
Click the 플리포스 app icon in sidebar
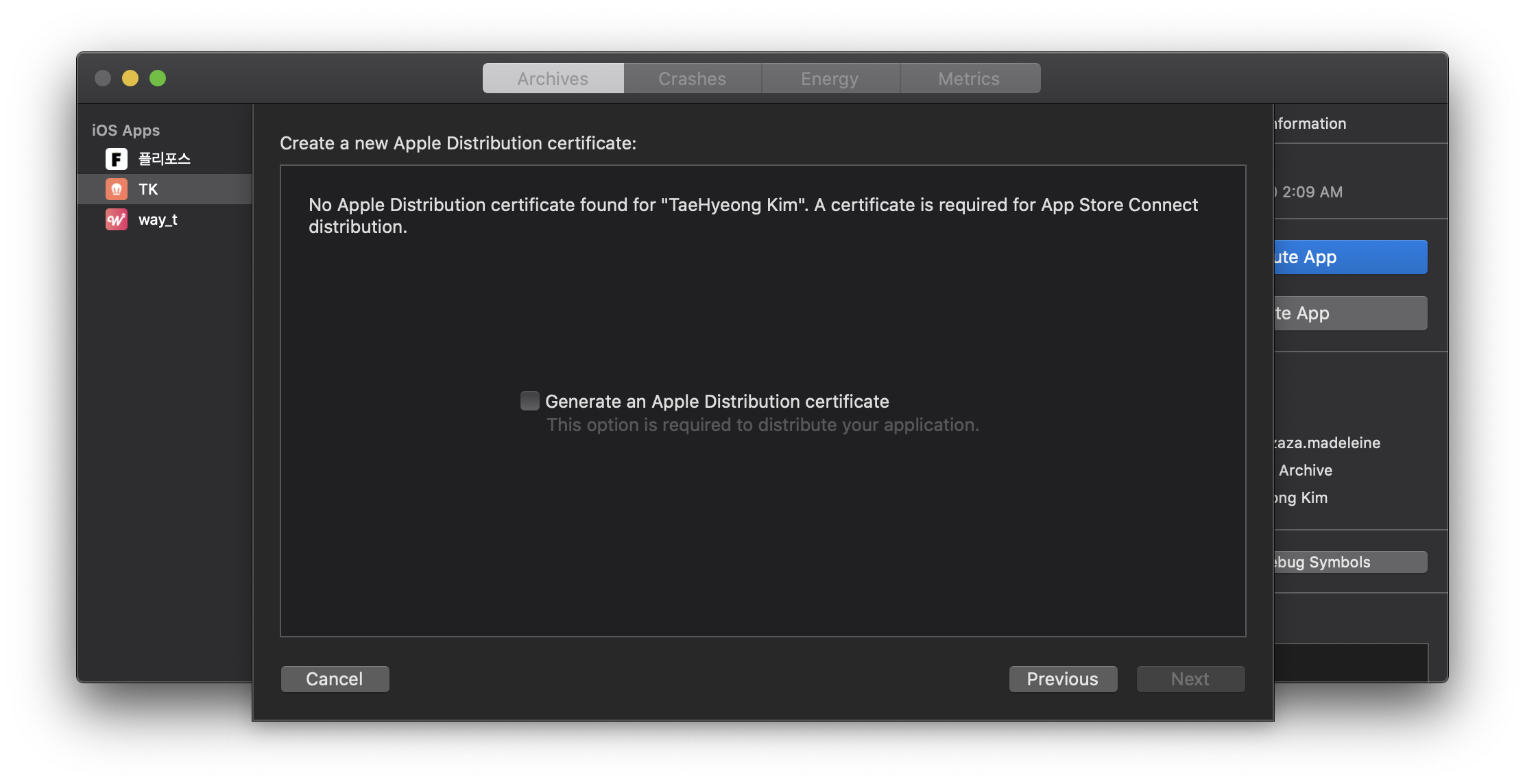[117, 159]
